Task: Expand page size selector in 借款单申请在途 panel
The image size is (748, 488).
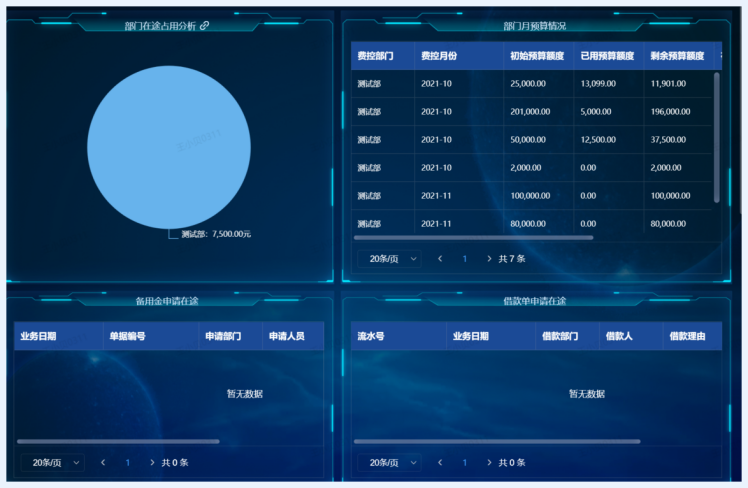Action: [x=389, y=463]
